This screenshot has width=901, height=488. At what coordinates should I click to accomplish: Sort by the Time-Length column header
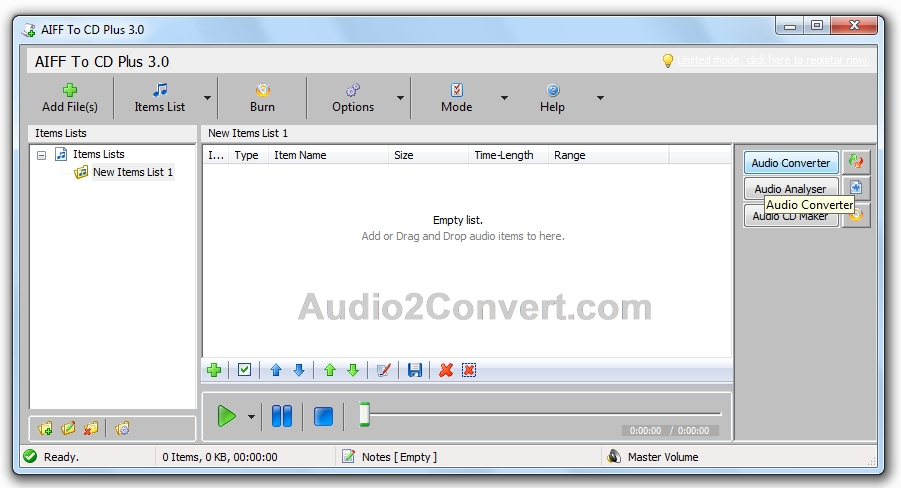point(508,155)
